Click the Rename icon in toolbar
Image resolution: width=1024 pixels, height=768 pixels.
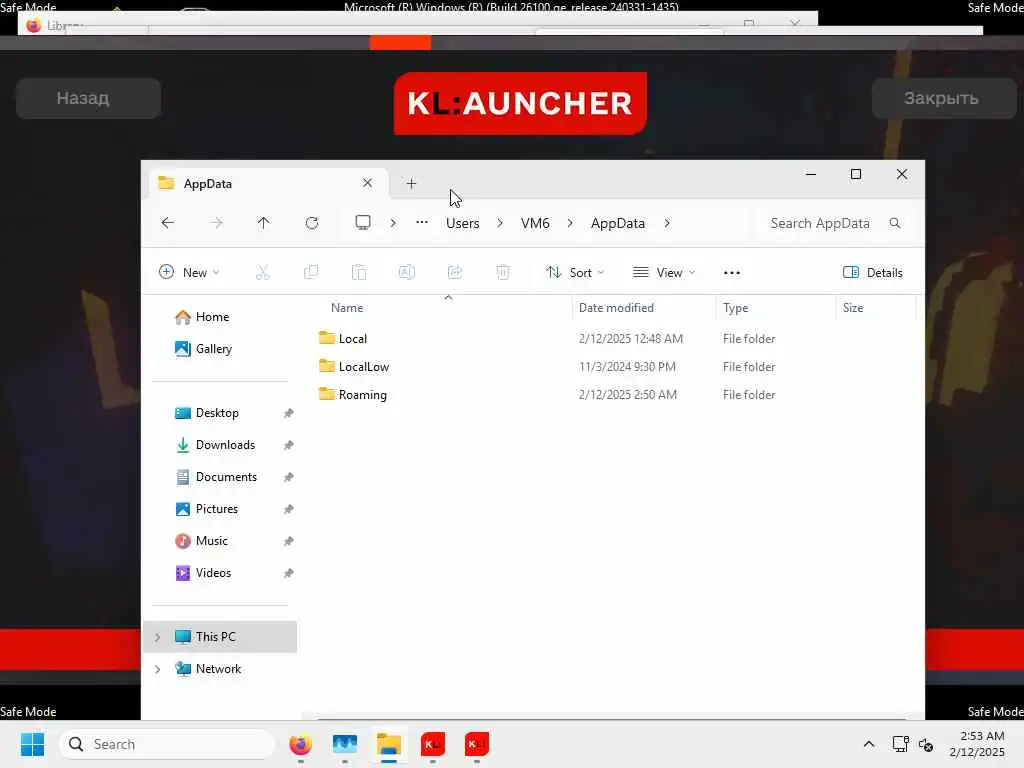coord(407,272)
